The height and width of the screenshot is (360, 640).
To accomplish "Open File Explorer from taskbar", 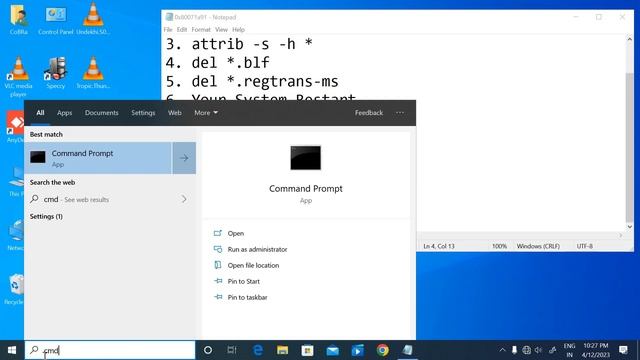I will (282, 350).
